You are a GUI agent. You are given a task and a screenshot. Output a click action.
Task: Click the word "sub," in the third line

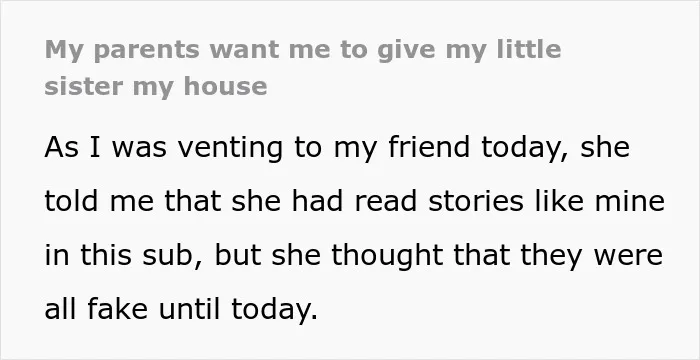[x=172, y=255]
